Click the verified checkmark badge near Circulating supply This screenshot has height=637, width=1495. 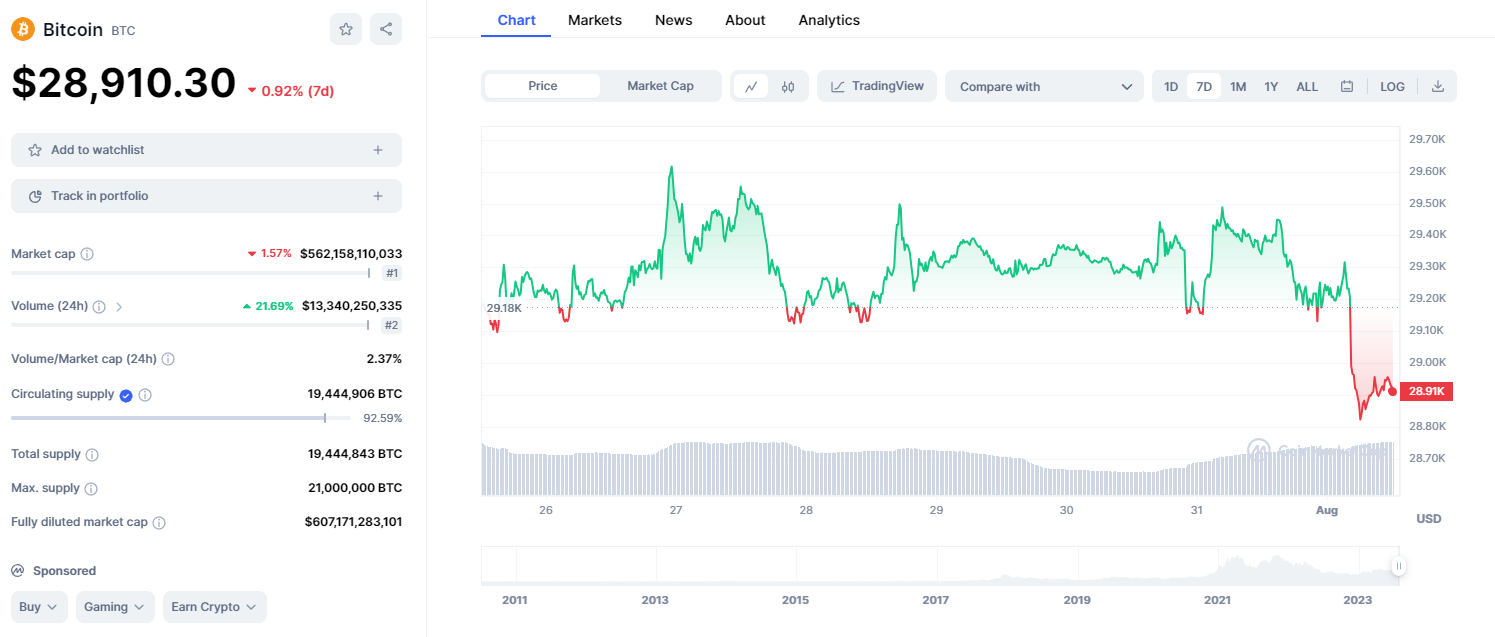point(126,395)
